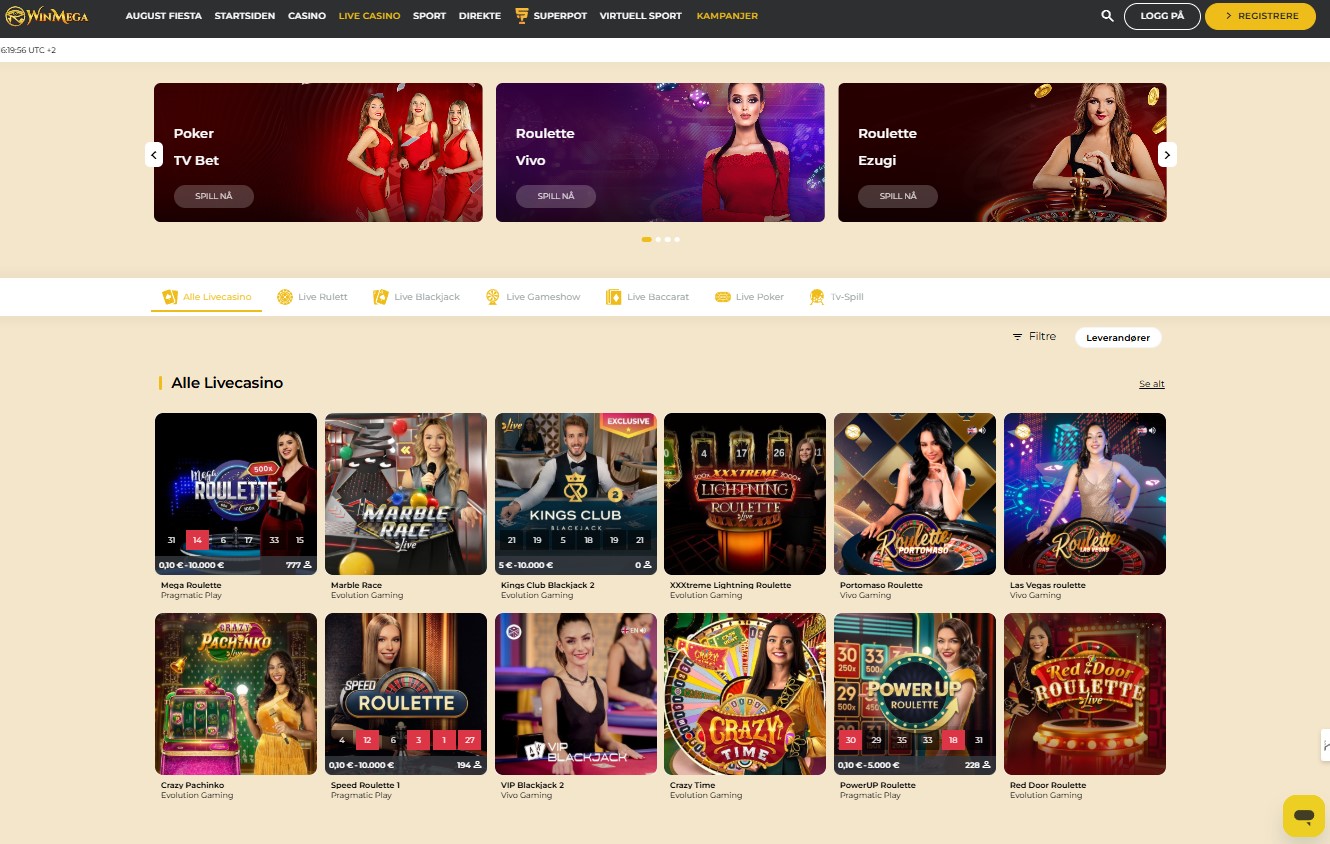Click the Se alt link
The width and height of the screenshot is (1330, 844).
(1151, 384)
